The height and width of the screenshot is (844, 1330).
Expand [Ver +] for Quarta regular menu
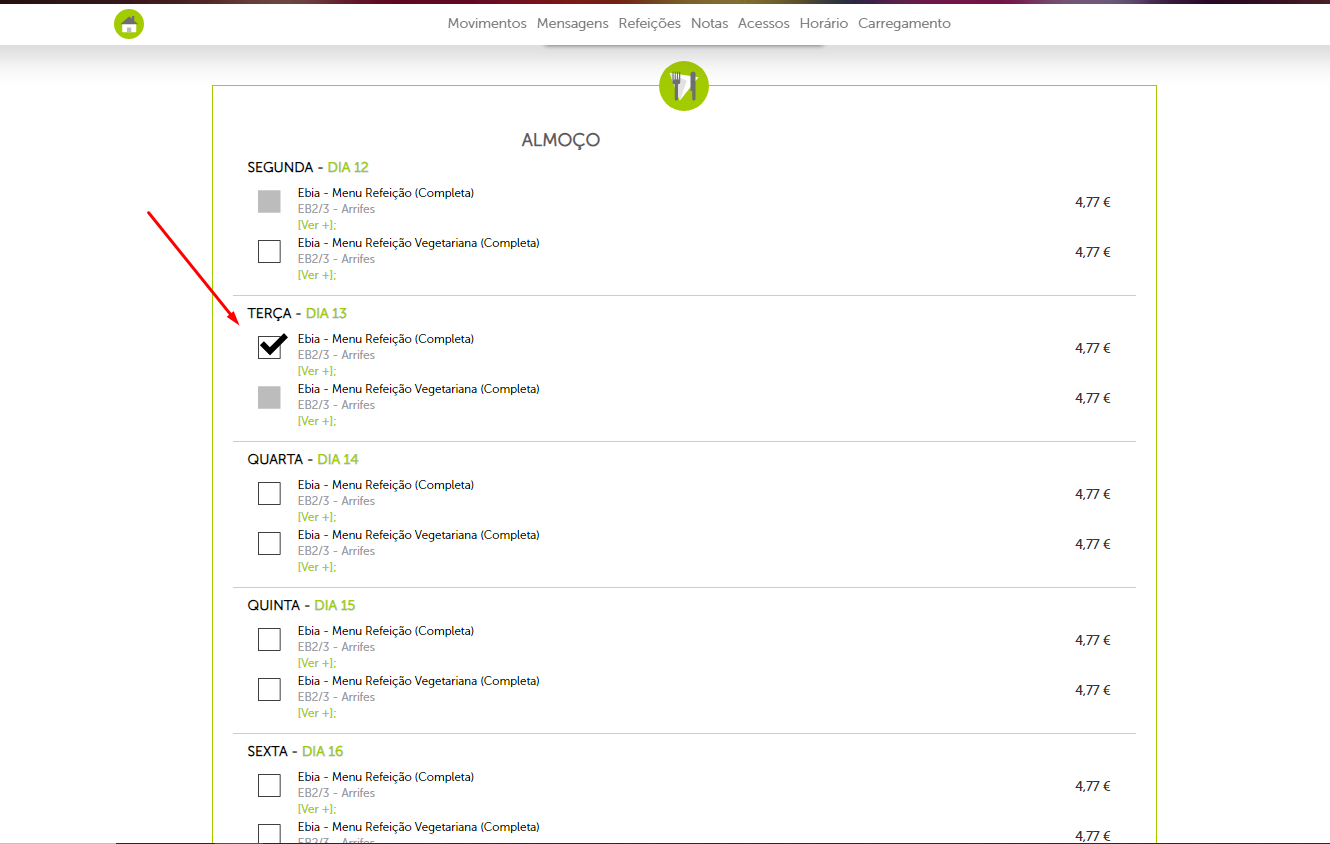316,517
